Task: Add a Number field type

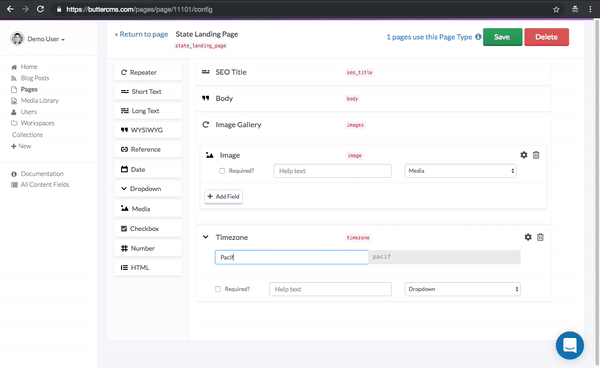Action: (x=148, y=249)
